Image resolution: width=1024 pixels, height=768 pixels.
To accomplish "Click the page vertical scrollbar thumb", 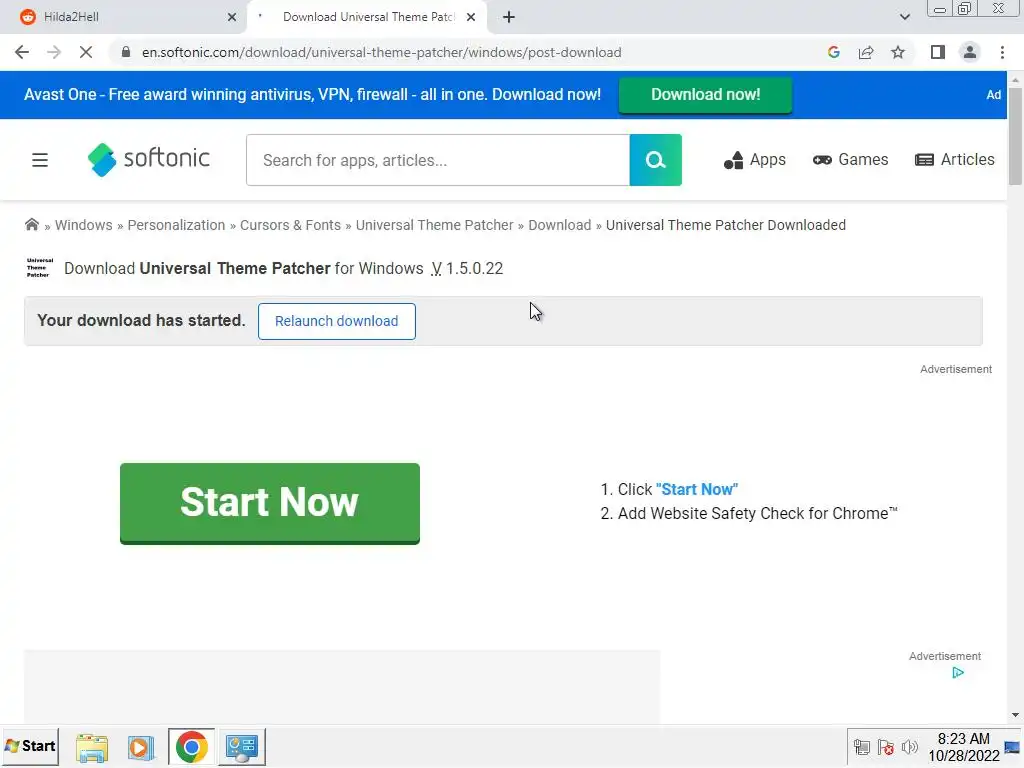I will click(1015, 136).
